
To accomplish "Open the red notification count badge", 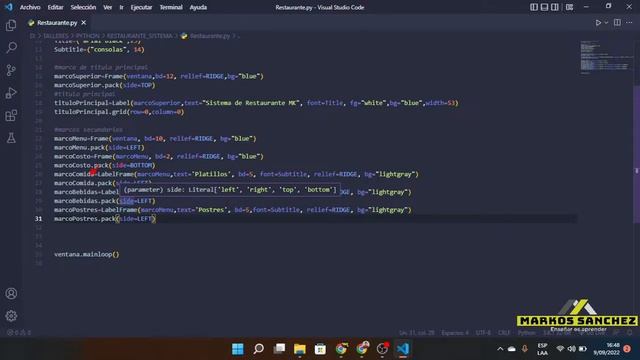I will coord(627,349).
